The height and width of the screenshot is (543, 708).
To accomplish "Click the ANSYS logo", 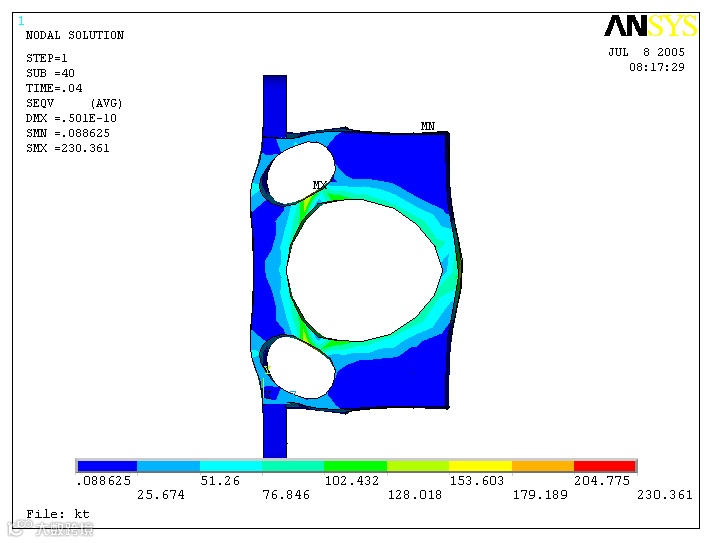I will [x=650, y=26].
